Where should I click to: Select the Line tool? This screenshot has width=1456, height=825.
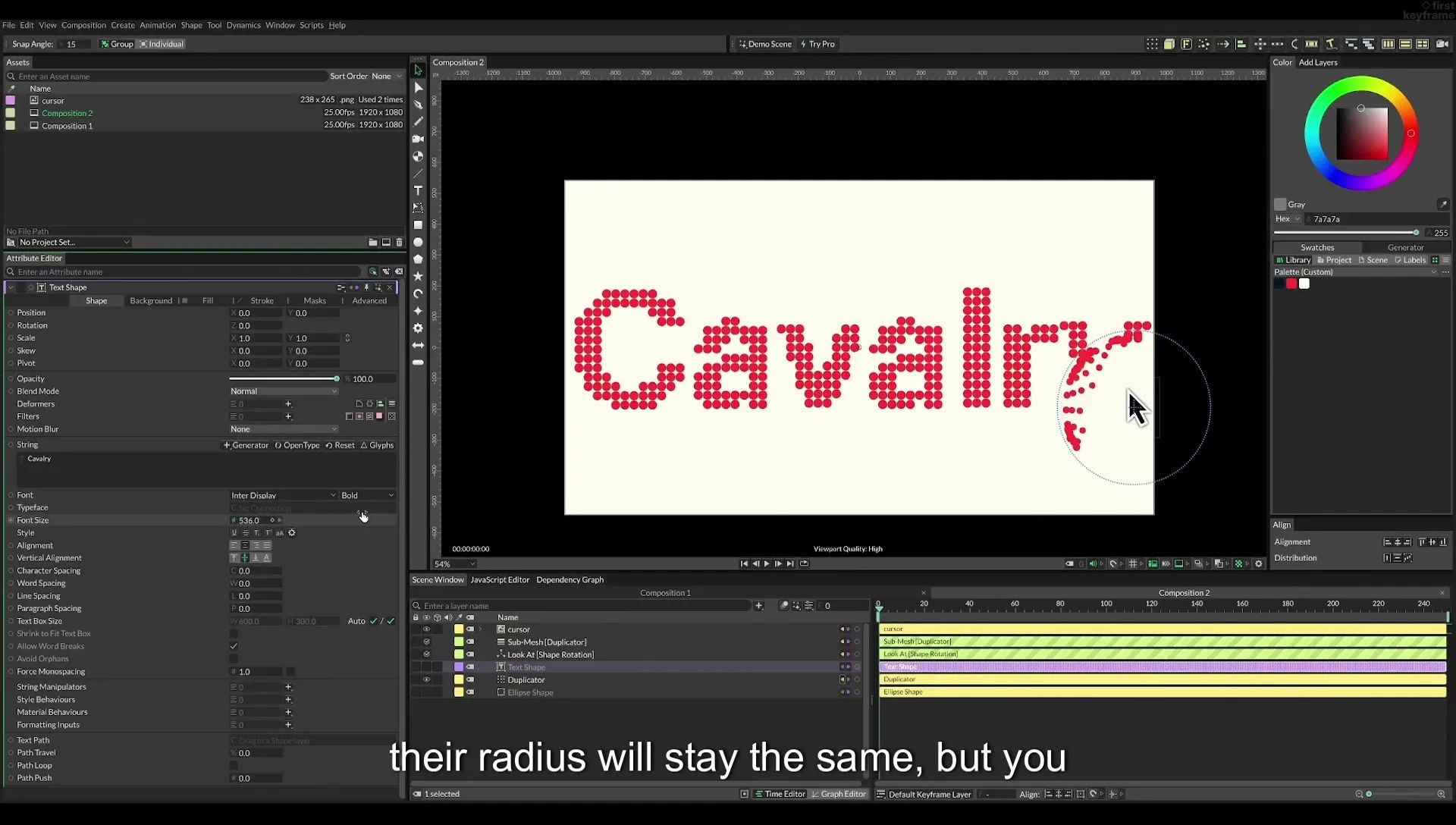point(418,174)
